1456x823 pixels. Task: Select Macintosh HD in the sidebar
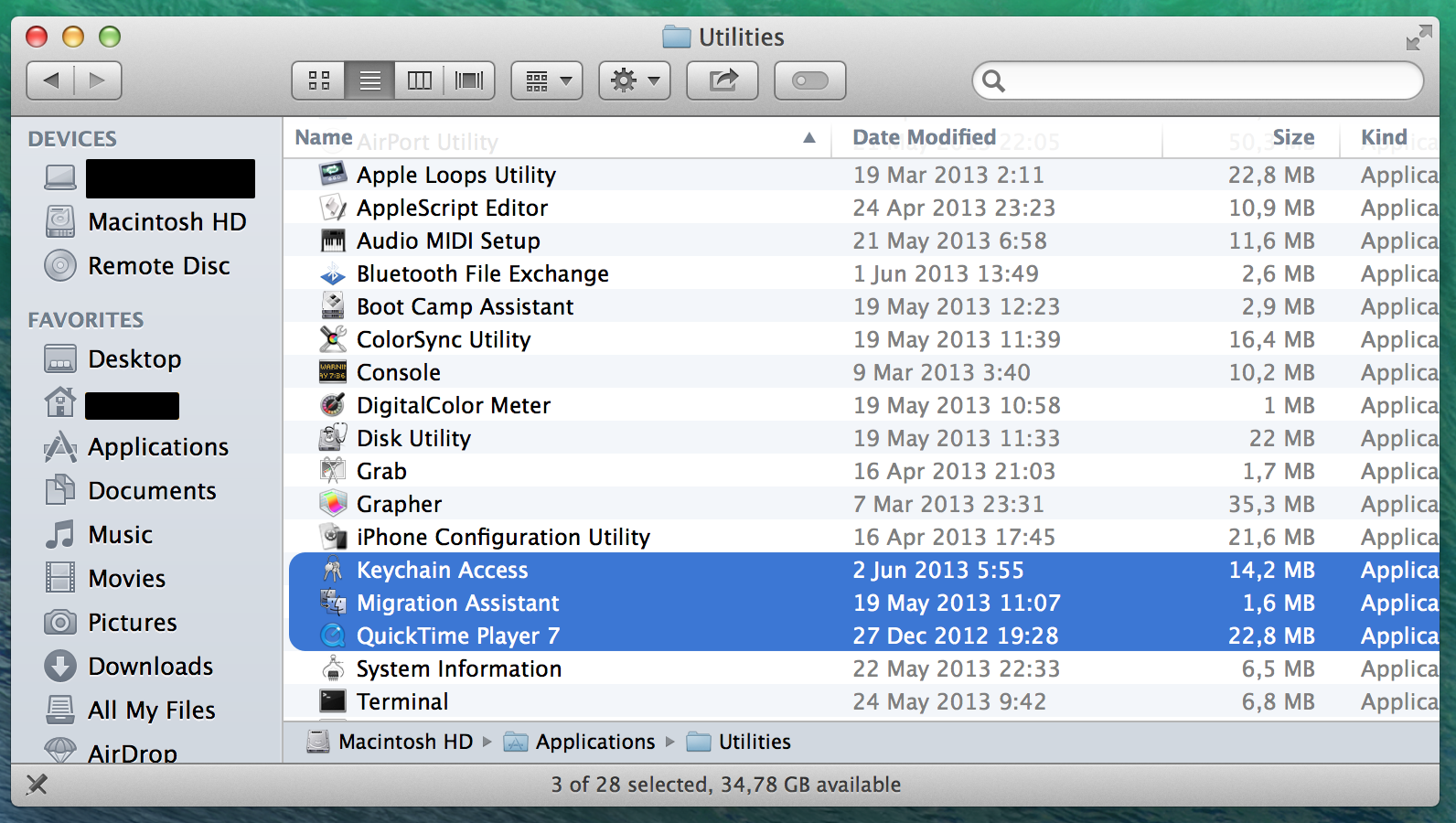pyautogui.click(x=146, y=222)
